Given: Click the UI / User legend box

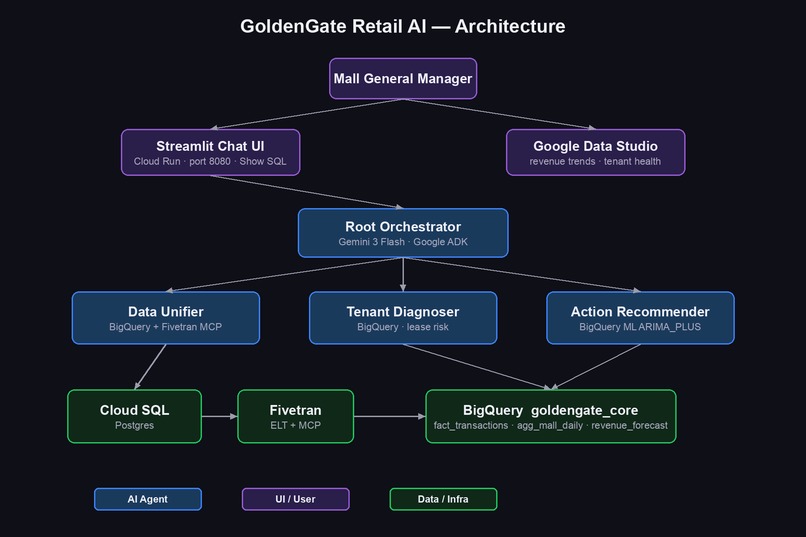Looking at the screenshot, I should (x=296, y=499).
